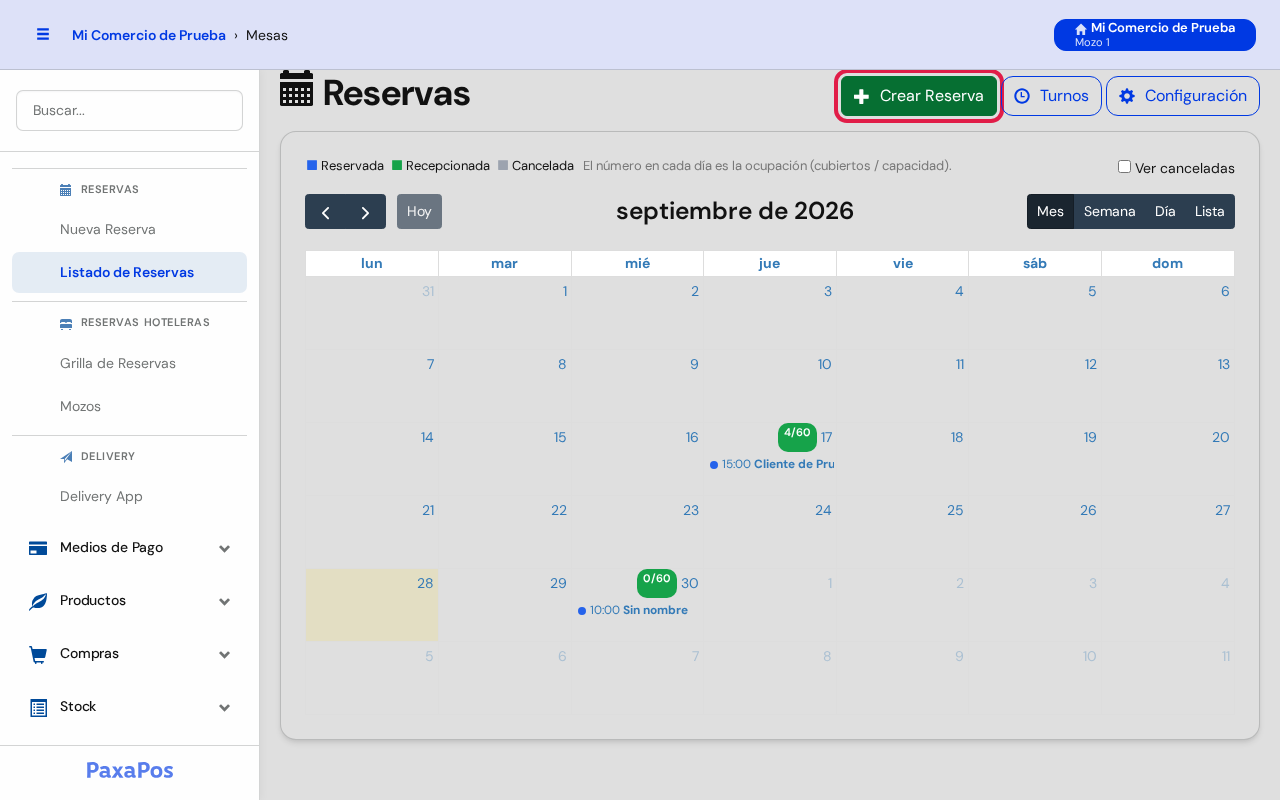Click Crear Reserva button
Screen dimensions: 1280x800
click(919, 96)
